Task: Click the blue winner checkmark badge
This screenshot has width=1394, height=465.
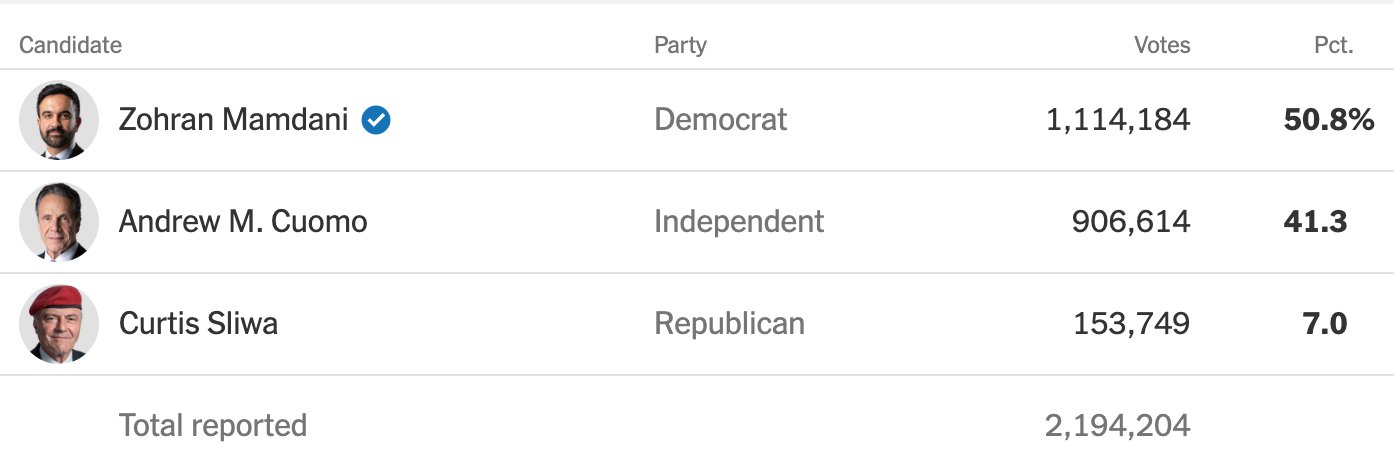Action: click(376, 120)
